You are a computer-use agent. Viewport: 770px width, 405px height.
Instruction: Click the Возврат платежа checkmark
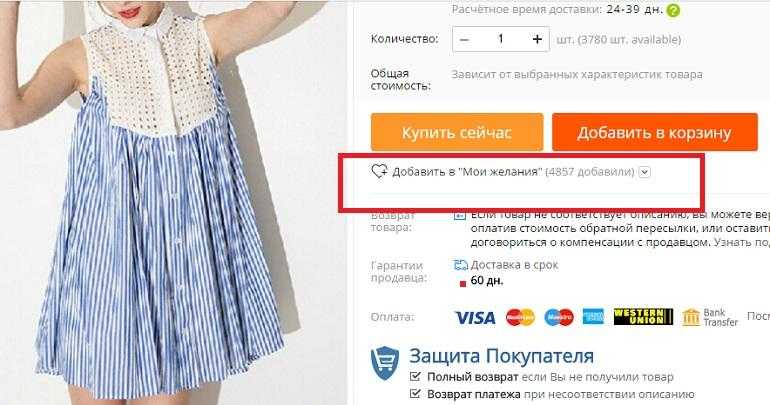415,394
